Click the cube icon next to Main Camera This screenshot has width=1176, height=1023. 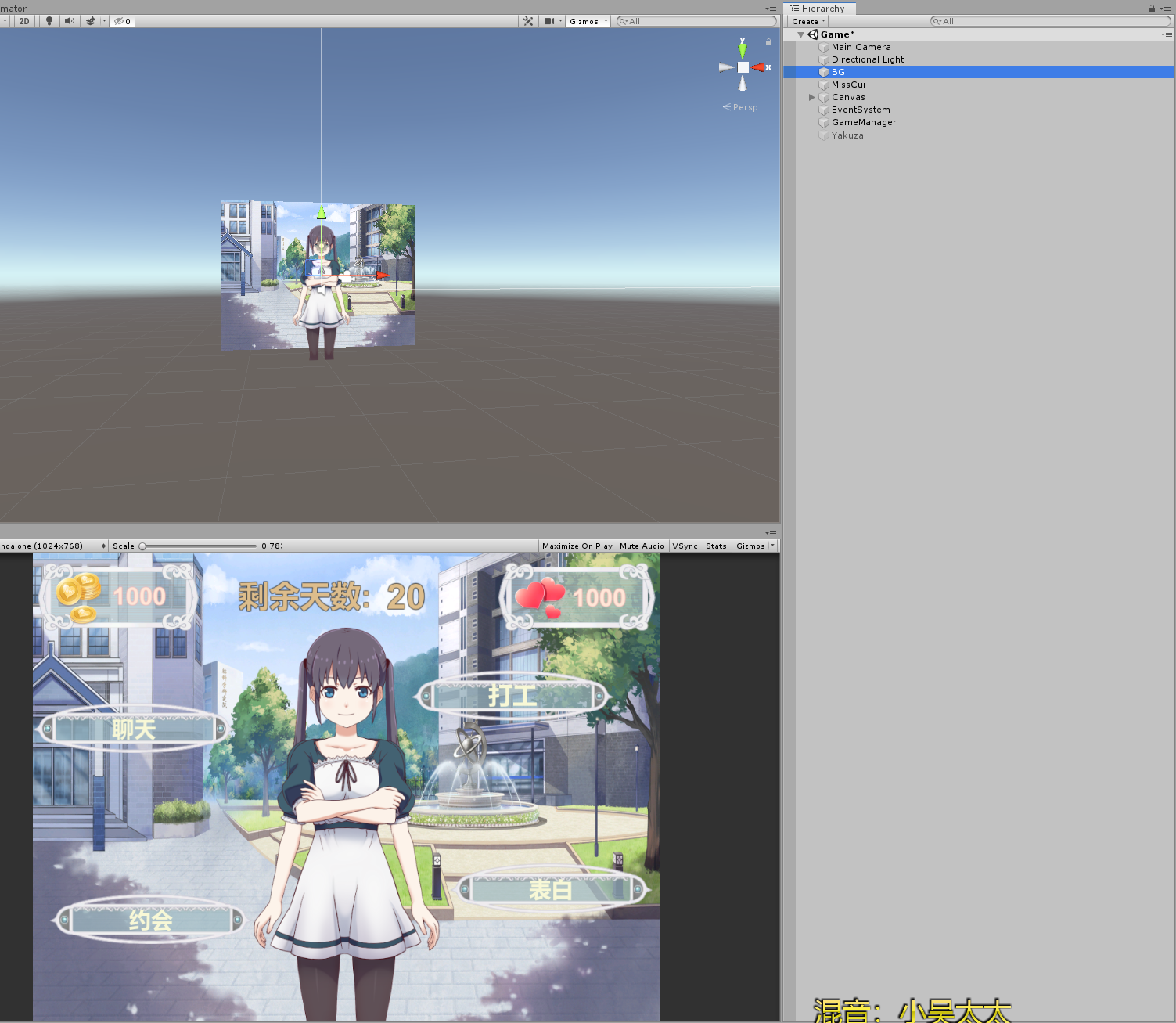coord(824,47)
